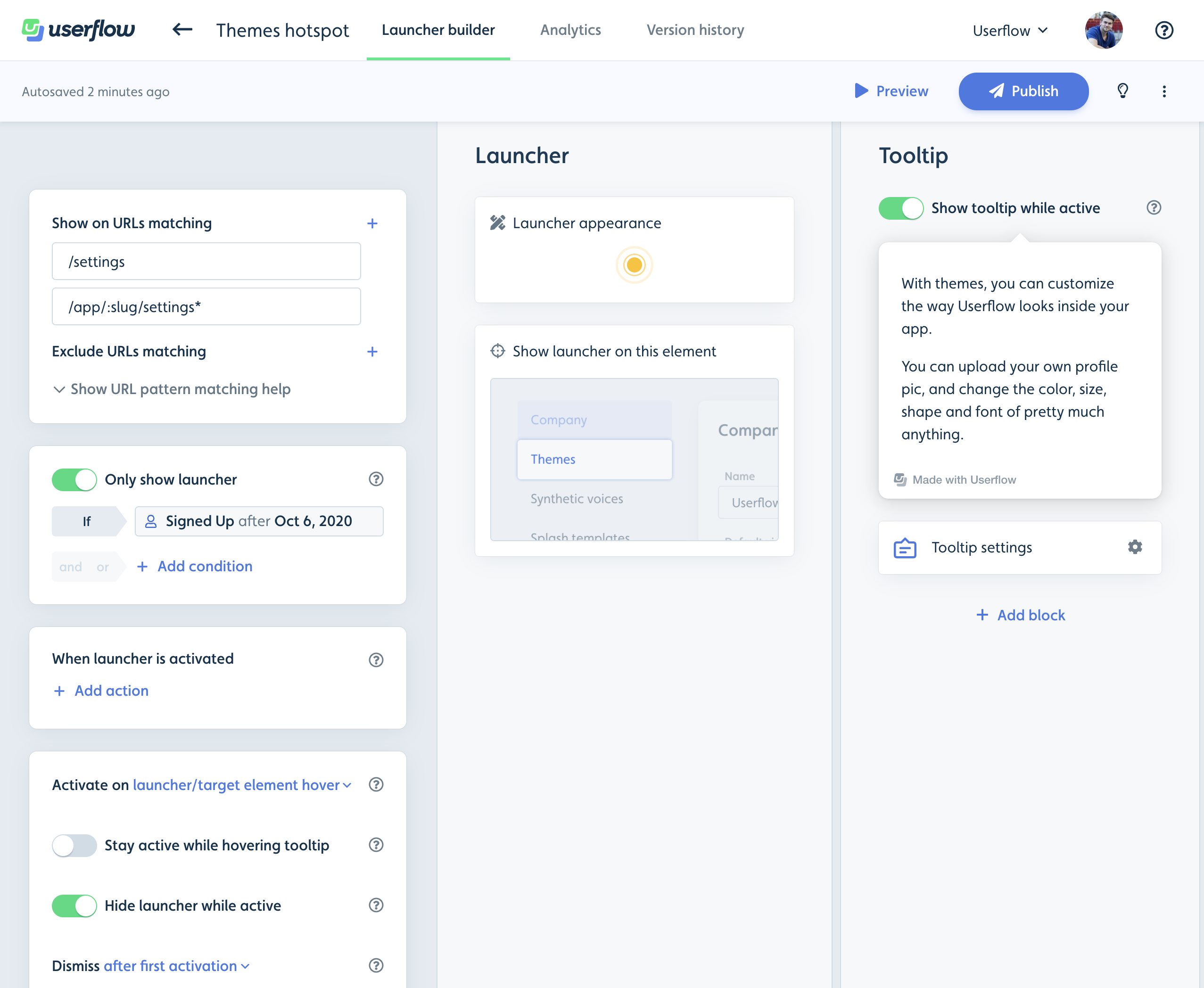
Task: Click the user icon in Signed Up condition
Action: (151, 521)
